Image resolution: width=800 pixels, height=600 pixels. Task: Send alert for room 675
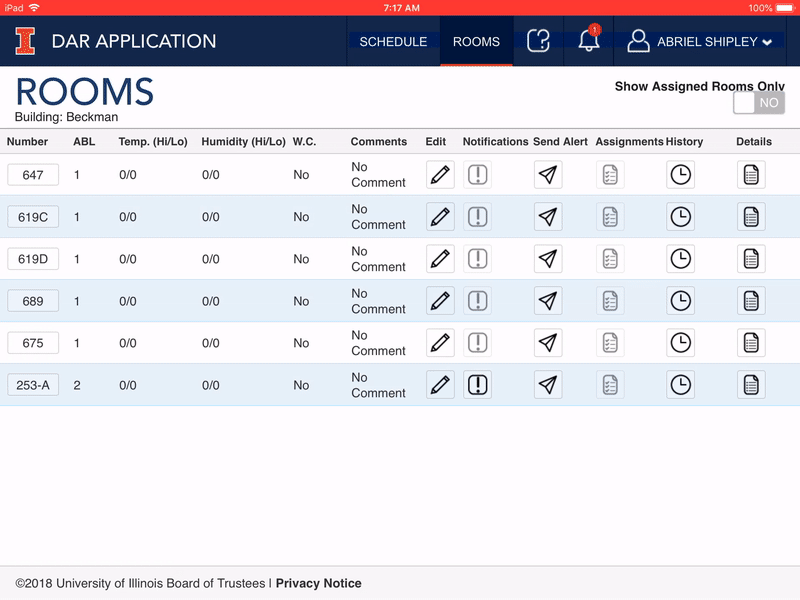[548, 343]
